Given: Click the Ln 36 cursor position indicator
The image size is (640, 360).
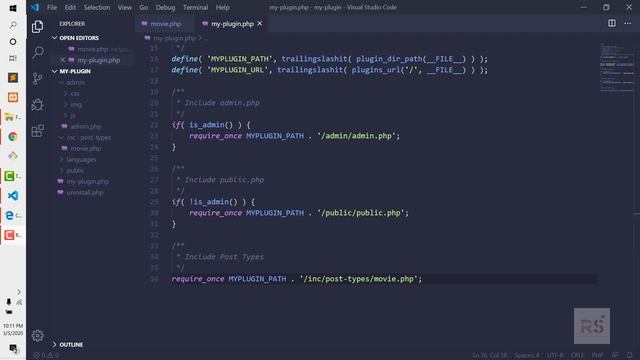Looking at the screenshot, I should click(x=489, y=356).
